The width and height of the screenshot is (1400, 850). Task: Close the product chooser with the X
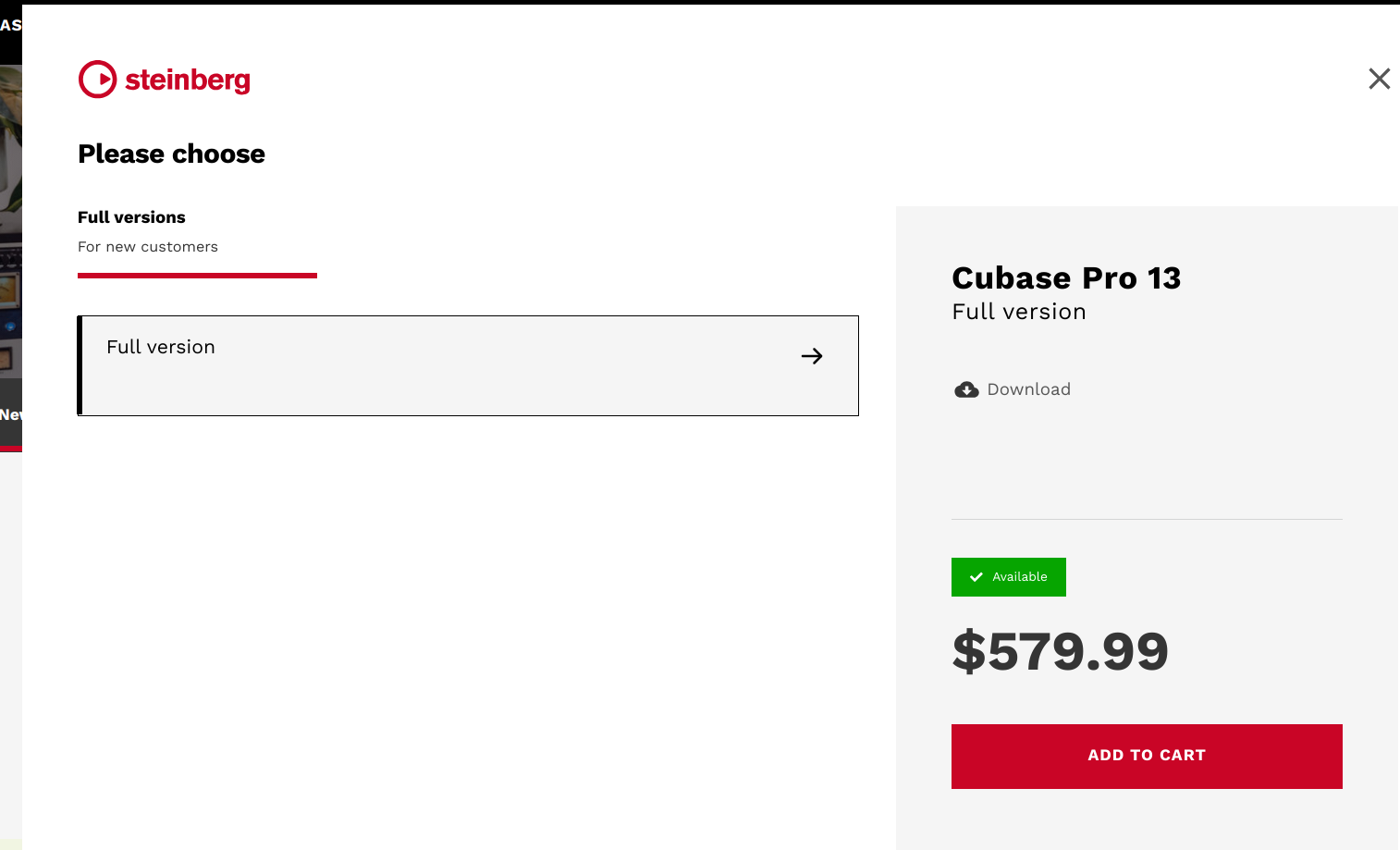pyautogui.click(x=1379, y=79)
